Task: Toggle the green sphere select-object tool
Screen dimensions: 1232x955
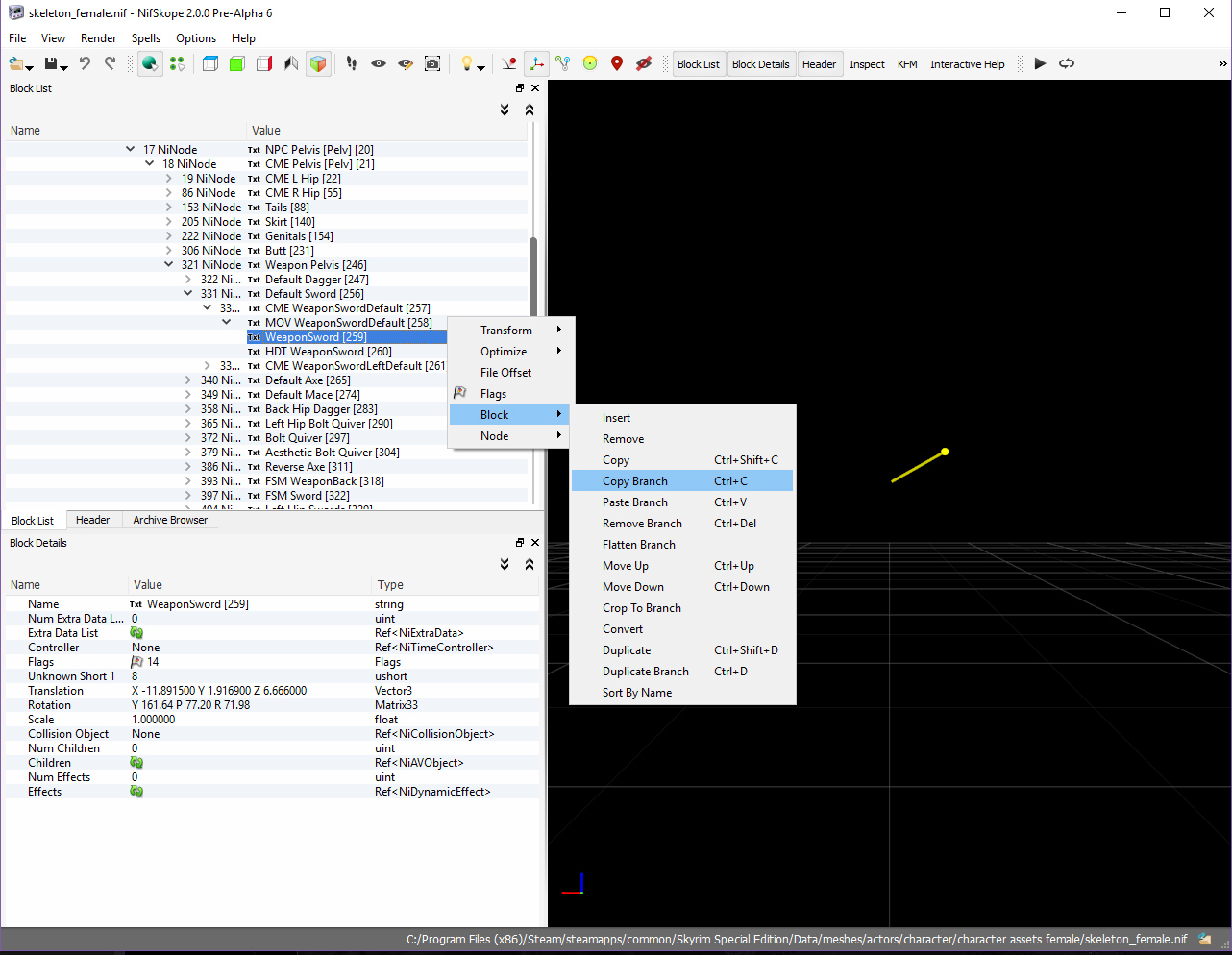Action: point(150,64)
